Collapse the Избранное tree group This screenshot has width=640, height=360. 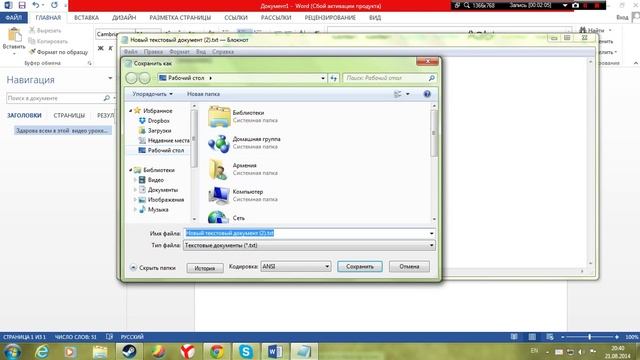point(131,111)
